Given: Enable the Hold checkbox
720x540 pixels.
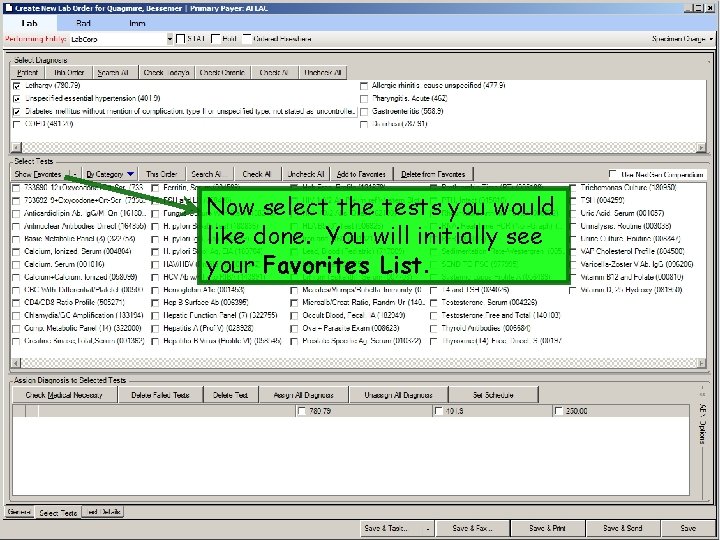Looking at the screenshot, I should tap(216, 39).
